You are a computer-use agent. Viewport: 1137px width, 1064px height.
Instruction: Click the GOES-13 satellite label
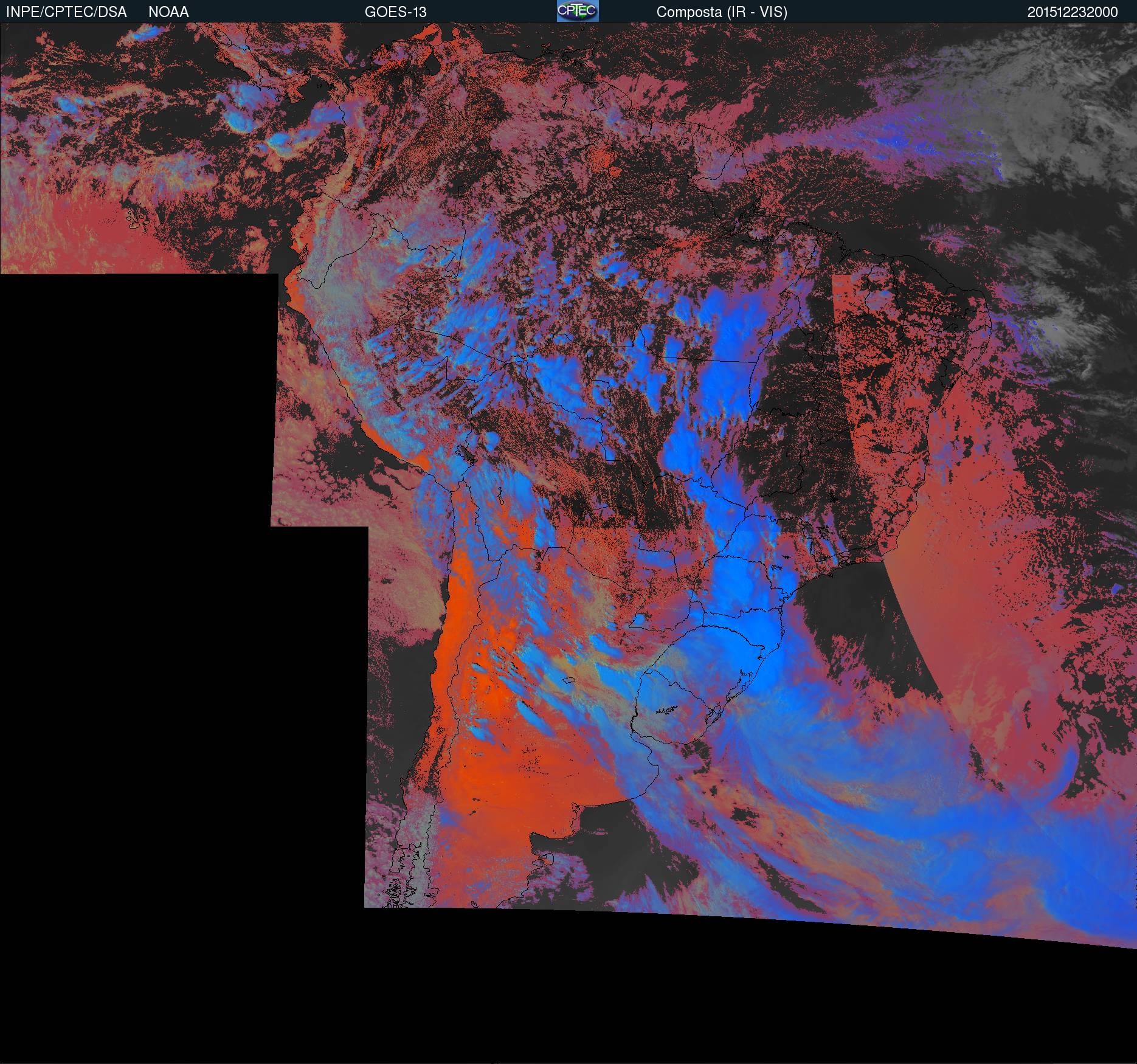pos(395,12)
